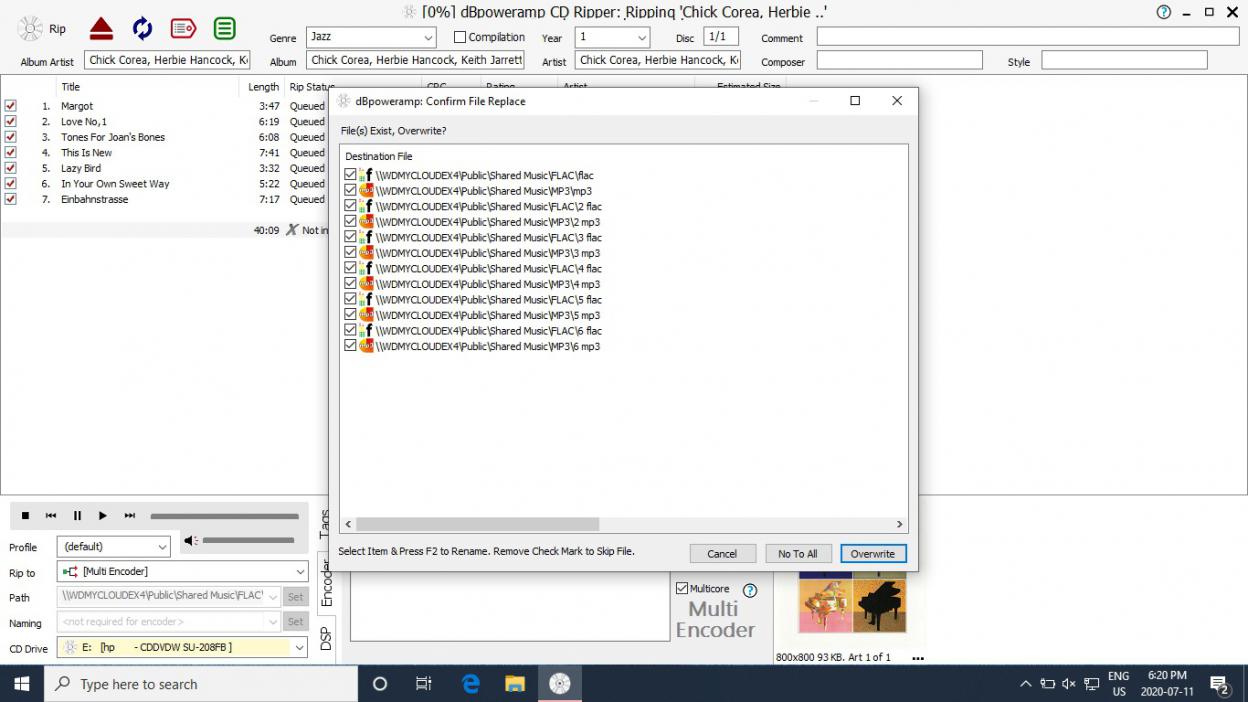Disable the Multicore checkbox
1248x702 pixels.
682,589
